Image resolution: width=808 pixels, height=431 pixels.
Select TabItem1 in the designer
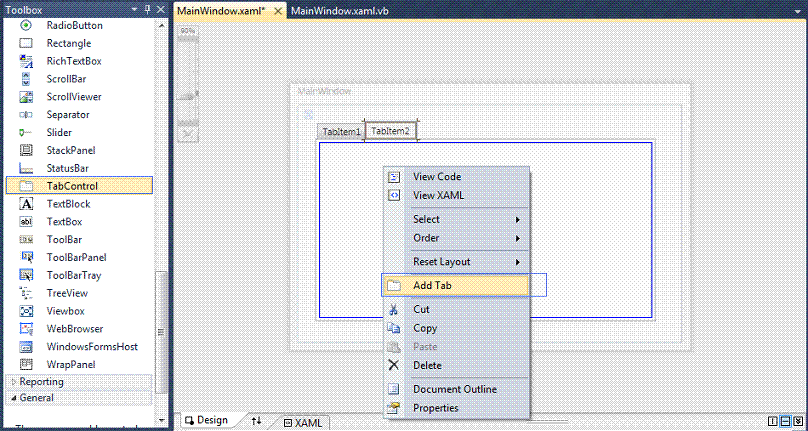coord(341,132)
